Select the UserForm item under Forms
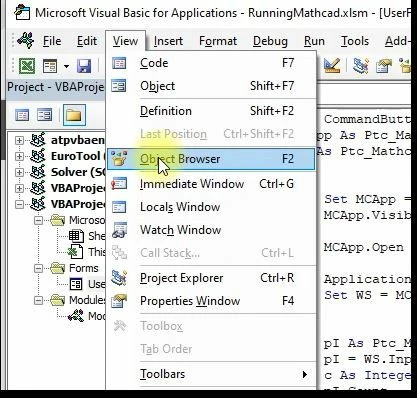Screen dimensions: 417x398 click(x=97, y=284)
